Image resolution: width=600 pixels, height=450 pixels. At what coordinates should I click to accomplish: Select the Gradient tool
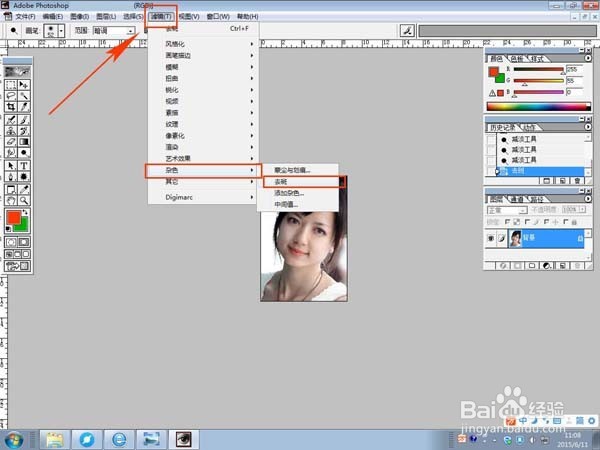click(24, 142)
